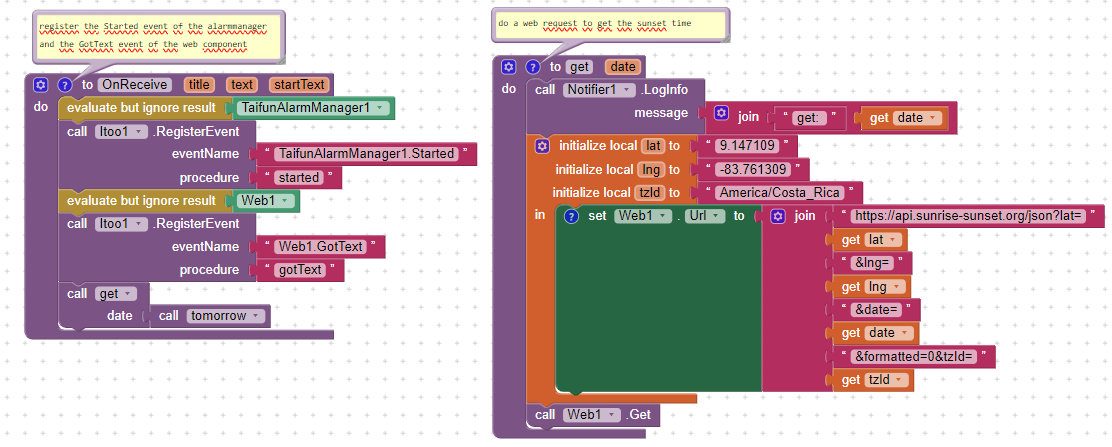Toggle the comment icon on the 'to get' procedure
The height and width of the screenshot is (447, 1112).
click(532, 67)
